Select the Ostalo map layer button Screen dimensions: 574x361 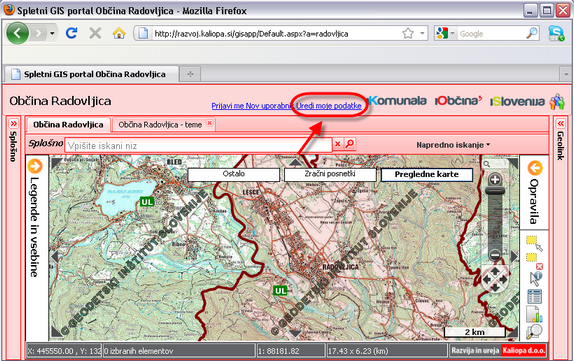tap(234, 174)
